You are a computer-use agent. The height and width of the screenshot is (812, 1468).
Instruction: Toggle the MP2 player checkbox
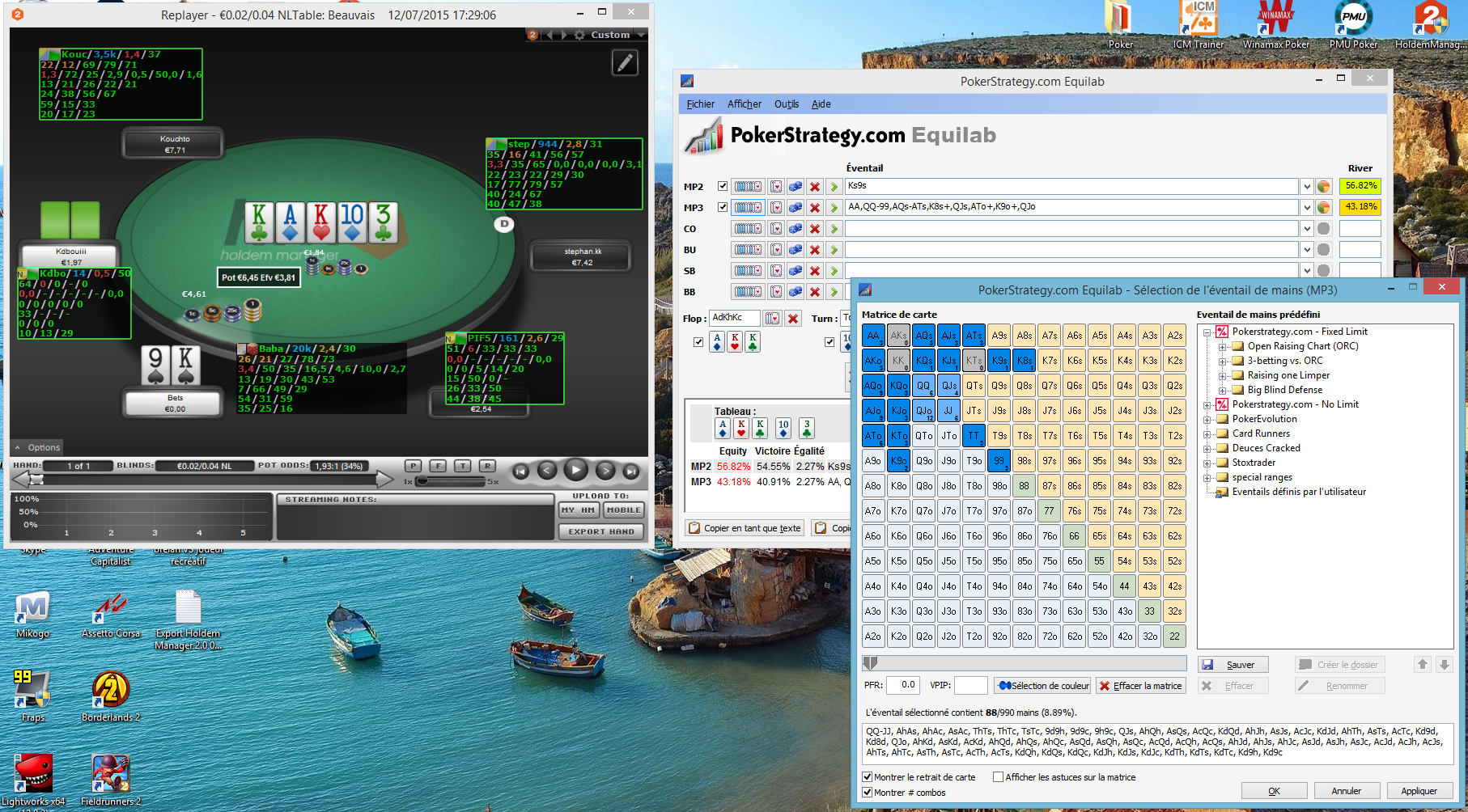pyautogui.click(x=723, y=186)
